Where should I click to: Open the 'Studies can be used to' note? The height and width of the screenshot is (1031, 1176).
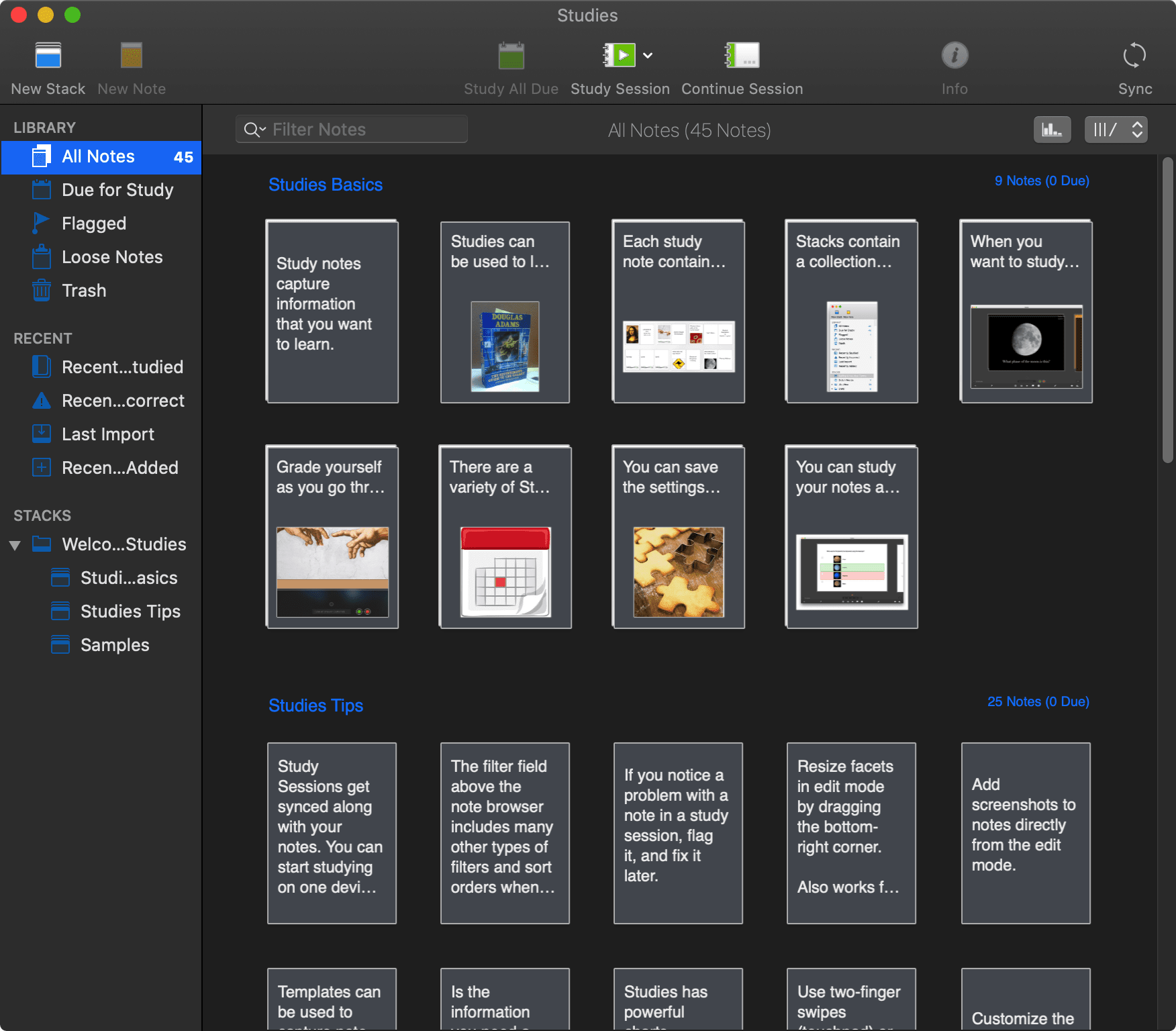click(x=505, y=312)
